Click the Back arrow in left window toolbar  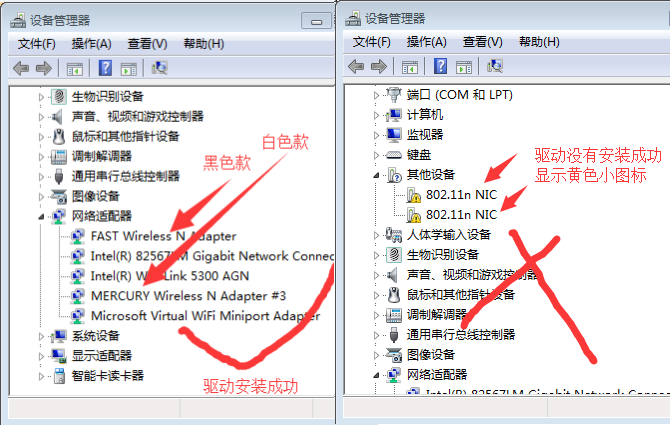21,68
